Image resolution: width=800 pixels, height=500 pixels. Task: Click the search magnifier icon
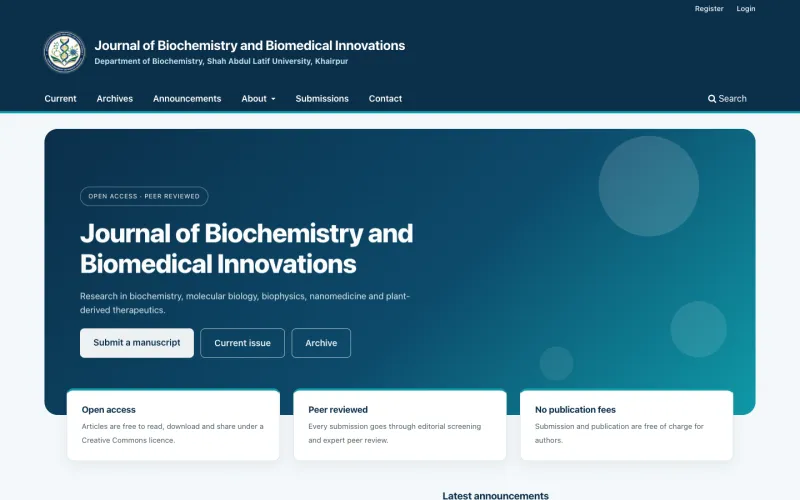pyautogui.click(x=712, y=98)
